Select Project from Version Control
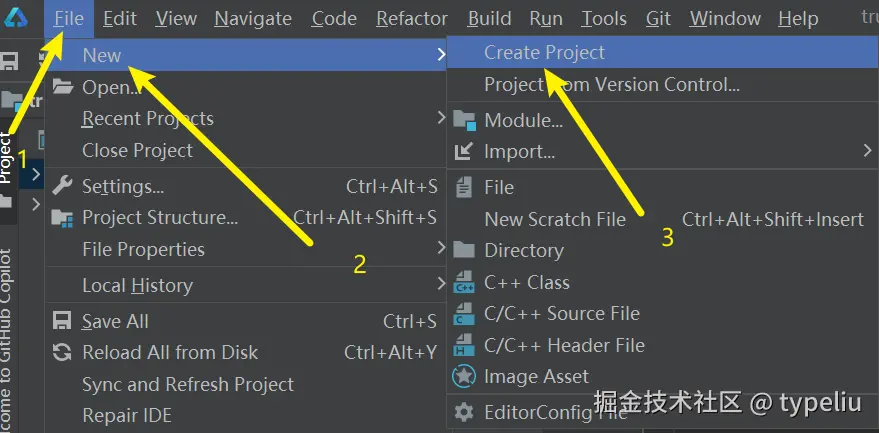879x433 pixels. (612, 85)
